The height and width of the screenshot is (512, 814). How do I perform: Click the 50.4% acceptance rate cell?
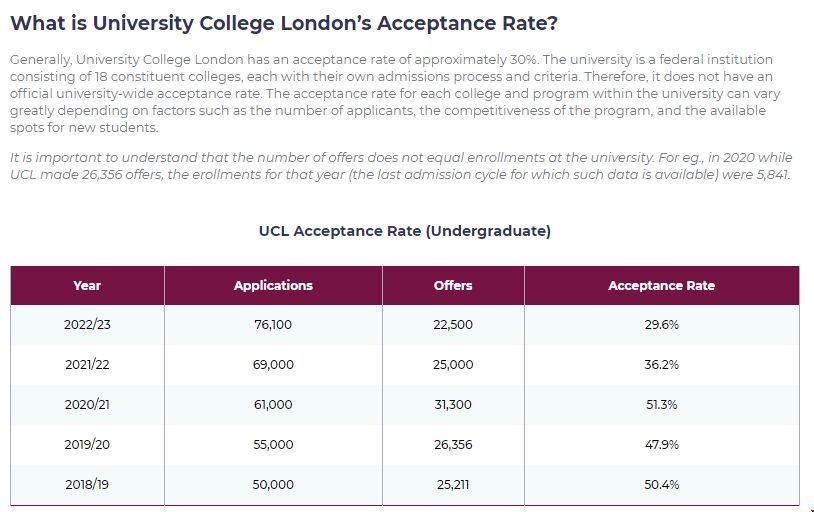(661, 485)
